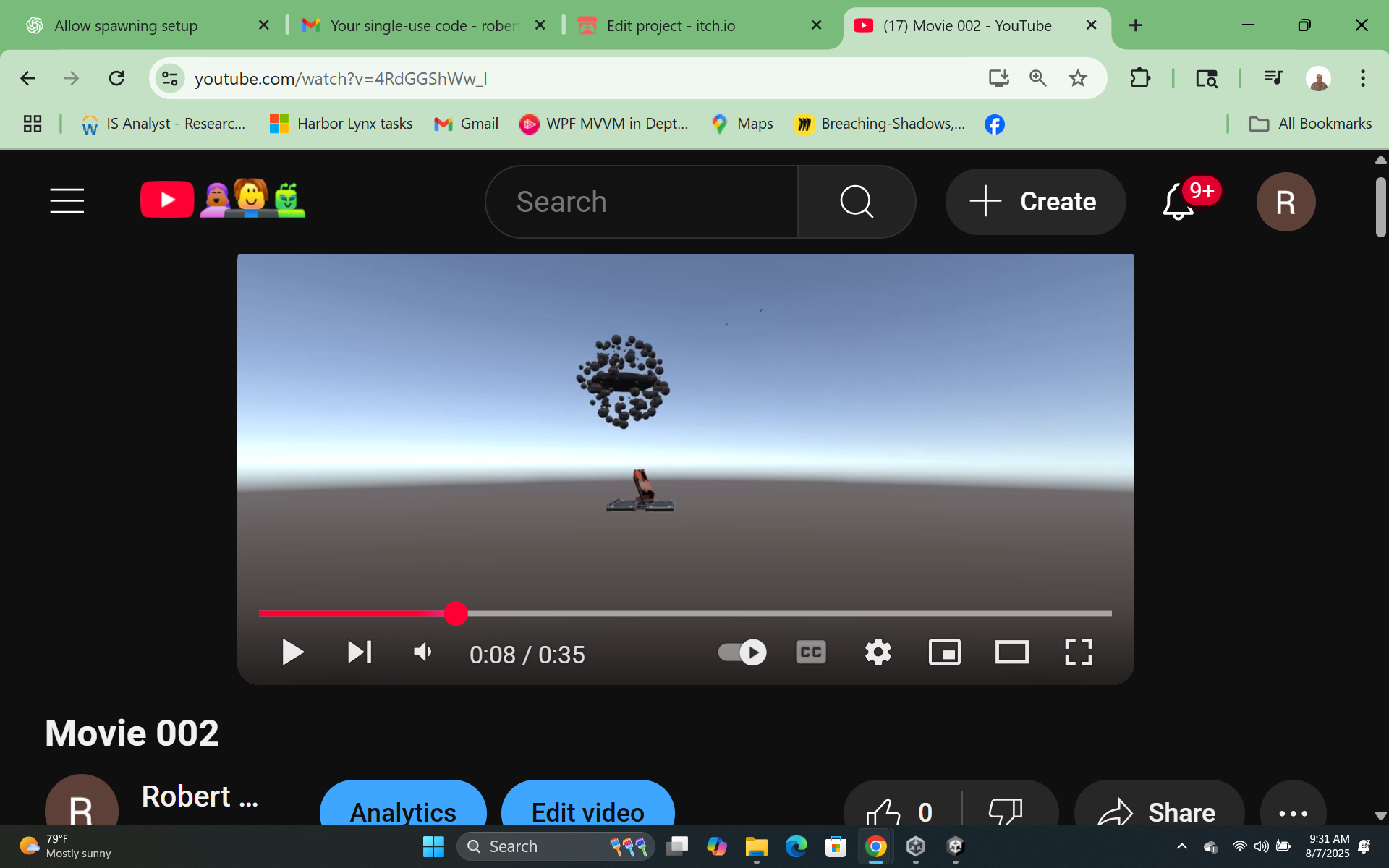The image size is (1389, 868).
Task: Switch to Edit project itch.io tab
Action: tap(671, 26)
